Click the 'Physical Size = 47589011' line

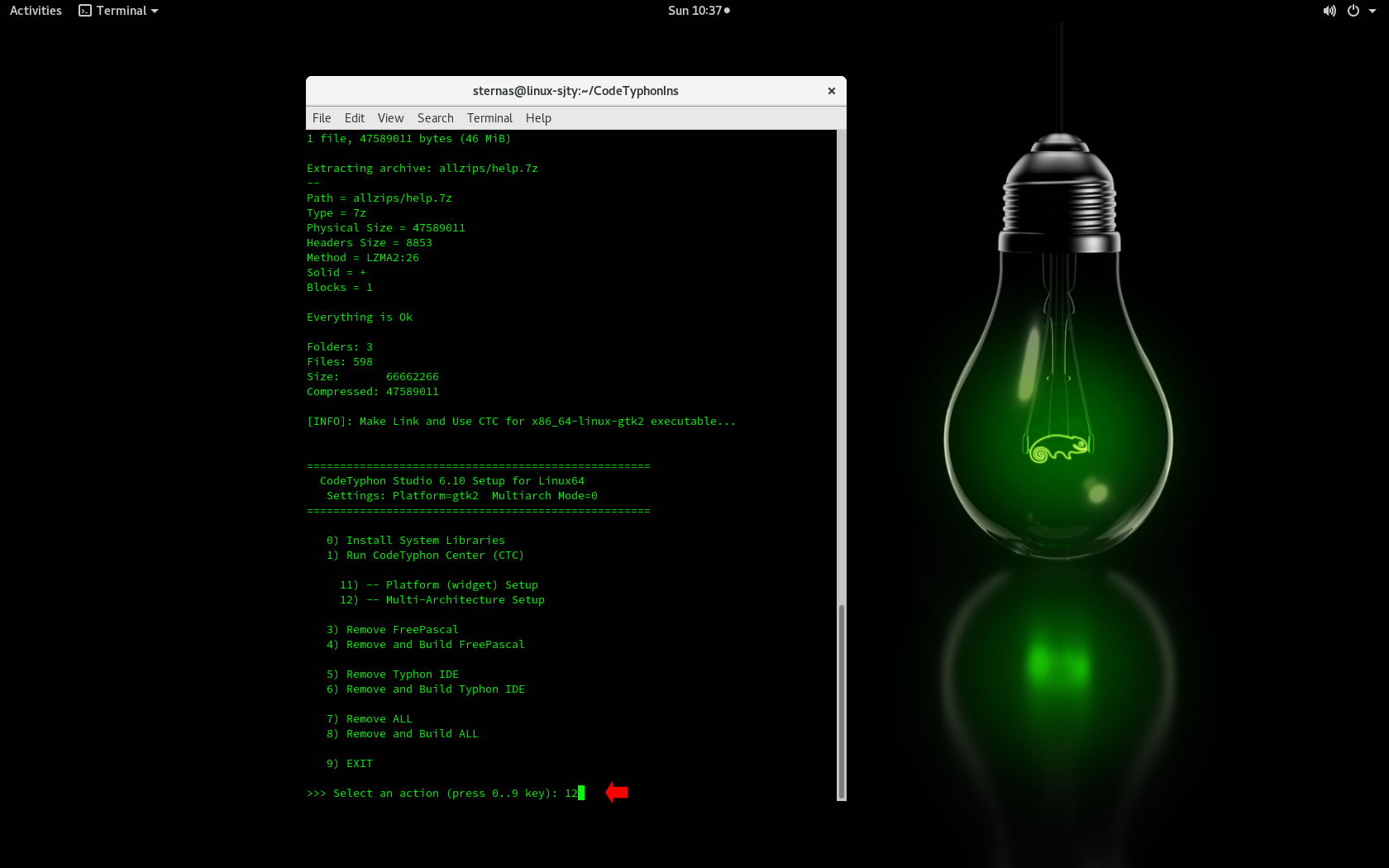coord(386,228)
